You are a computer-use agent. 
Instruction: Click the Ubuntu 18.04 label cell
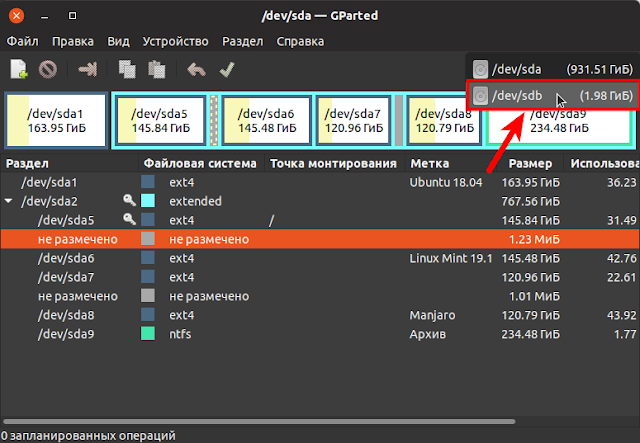pyautogui.click(x=446, y=182)
